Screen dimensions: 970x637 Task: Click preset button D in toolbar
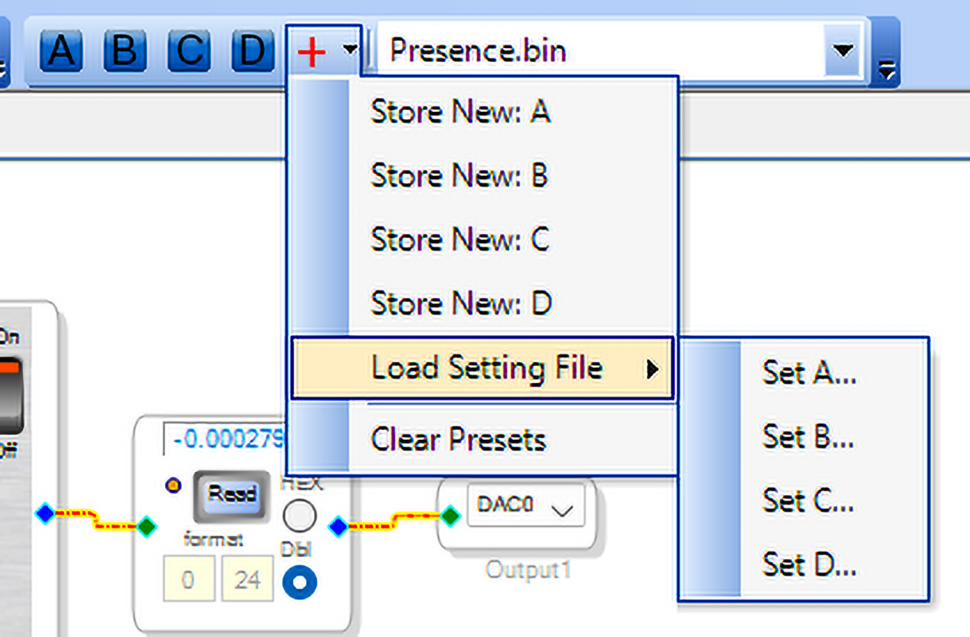click(251, 50)
